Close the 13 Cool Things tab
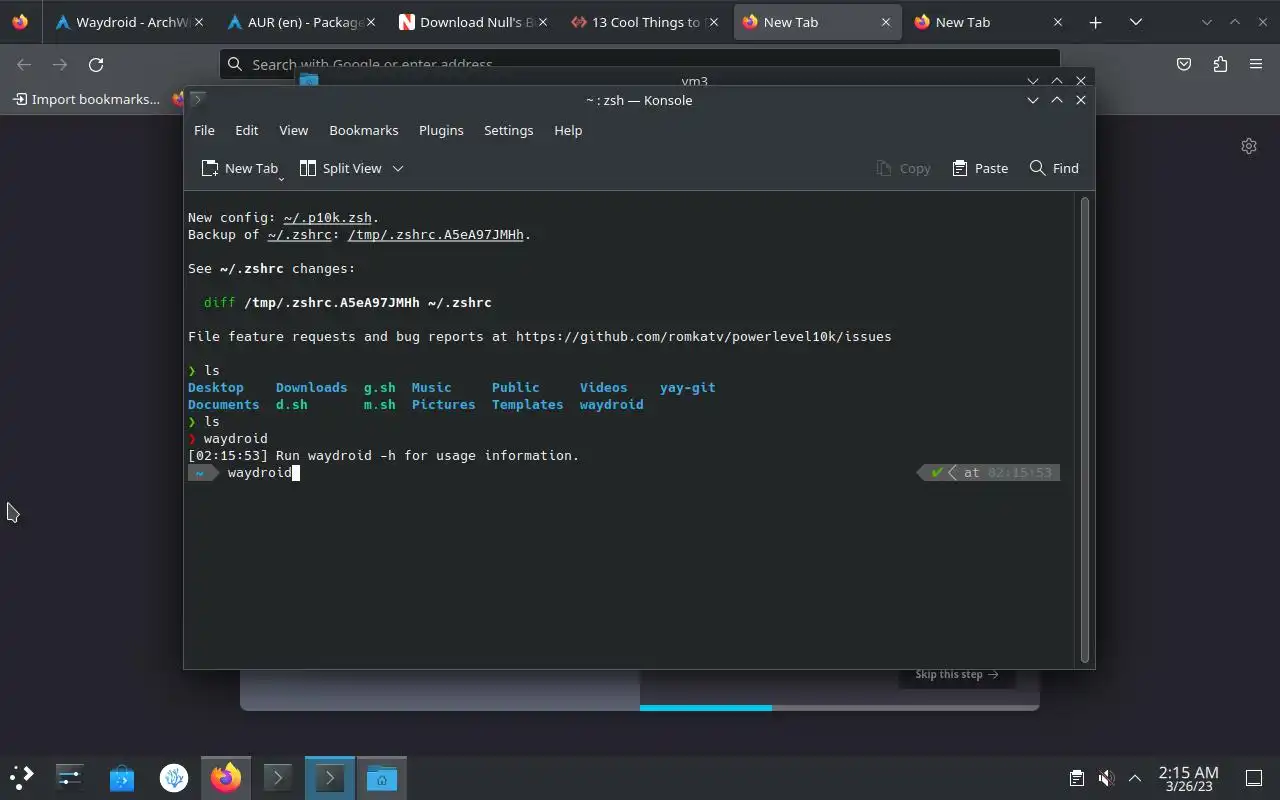1280x800 pixels. pyautogui.click(x=714, y=22)
